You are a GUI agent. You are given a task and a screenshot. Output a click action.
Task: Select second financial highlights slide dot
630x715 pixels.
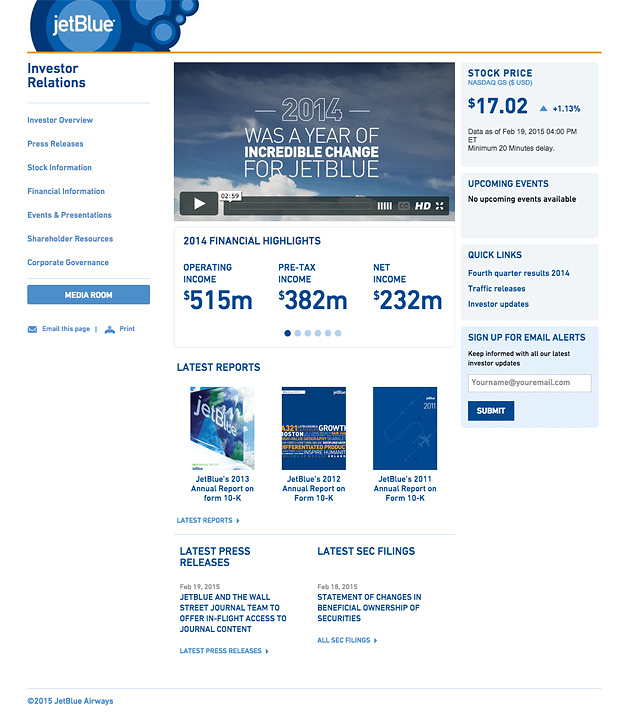point(298,333)
